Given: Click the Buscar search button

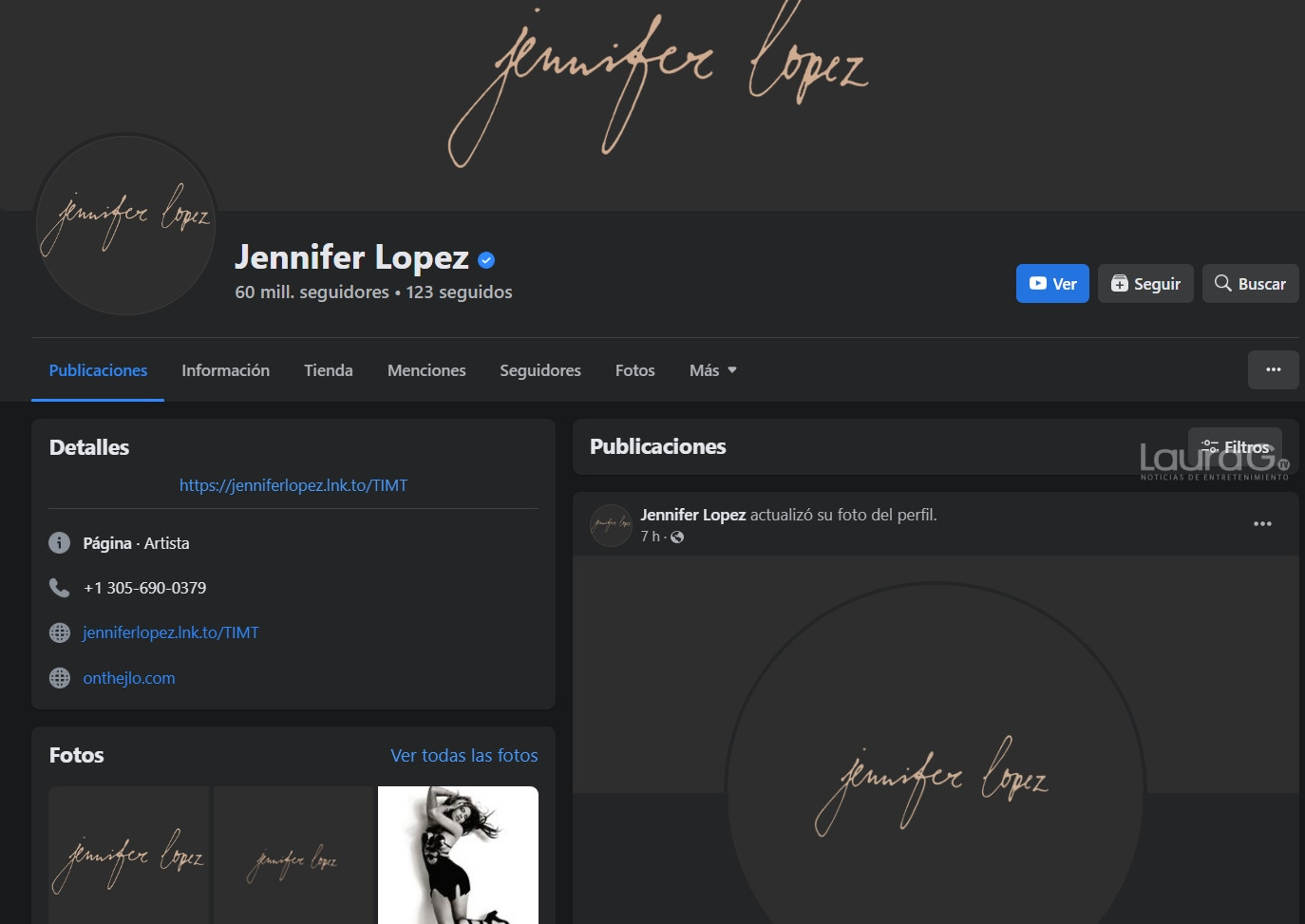Looking at the screenshot, I should pyautogui.click(x=1250, y=284).
